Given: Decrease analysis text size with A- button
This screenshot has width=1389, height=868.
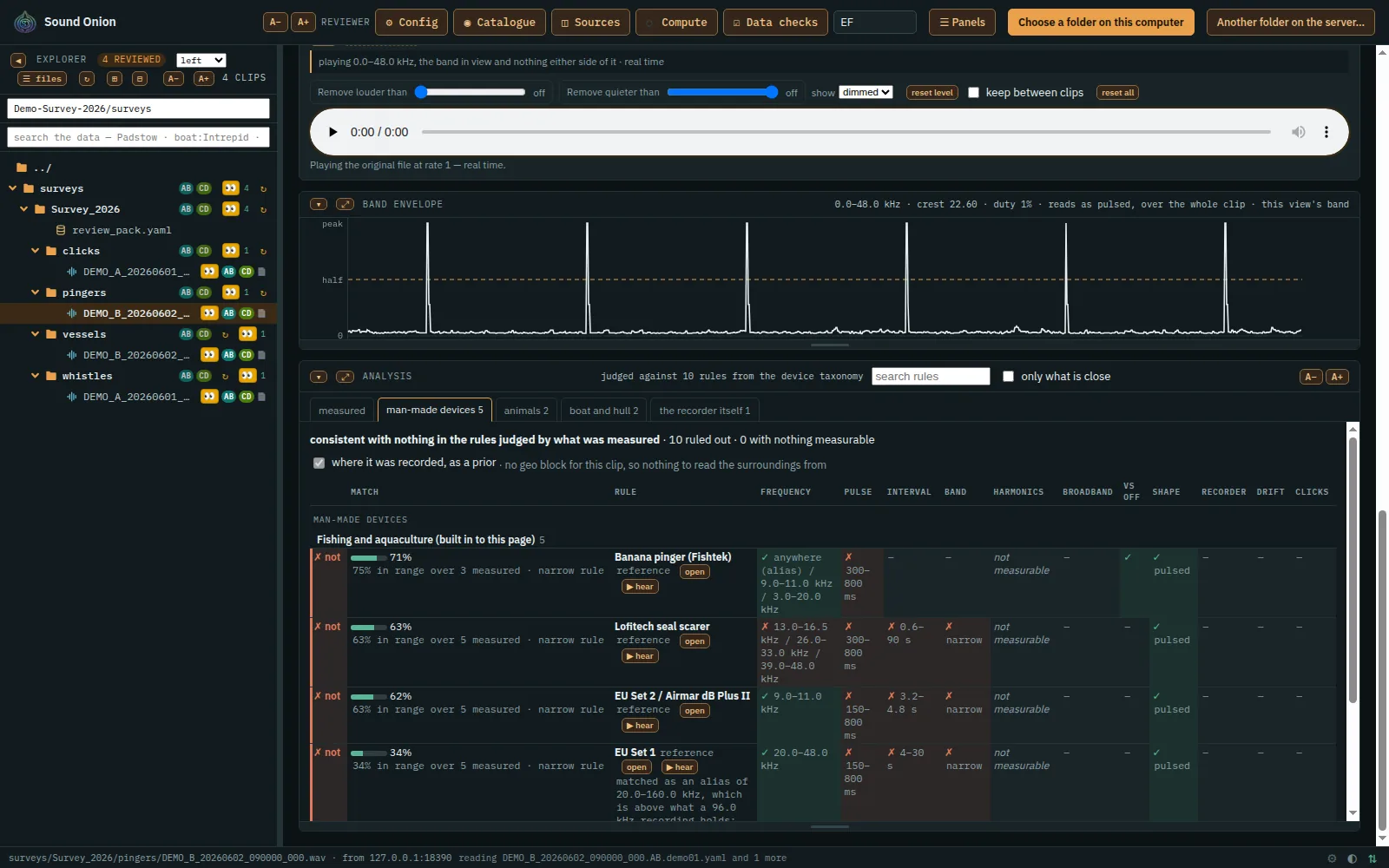Looking at the screenshot, I should point(1310,377).
